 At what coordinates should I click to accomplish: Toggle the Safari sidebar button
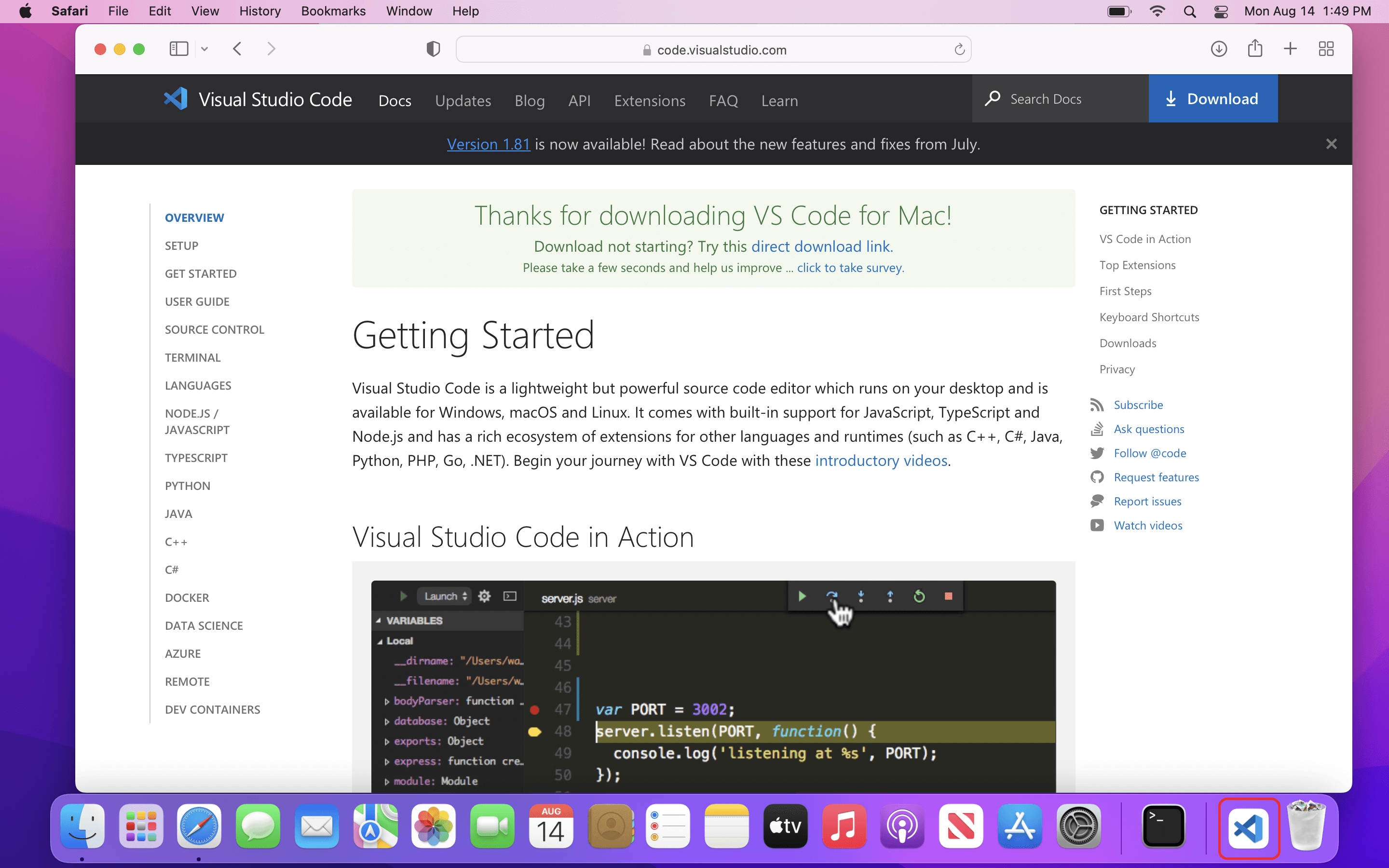pyautogui.click(x=178, y=49)
